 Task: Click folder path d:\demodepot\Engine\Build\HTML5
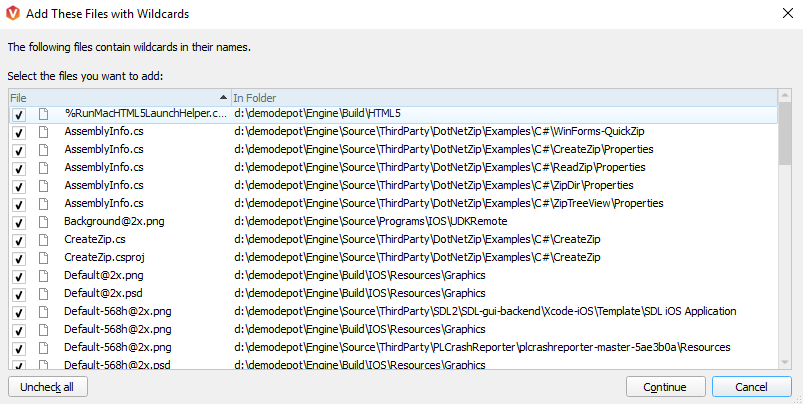(318, 114)
